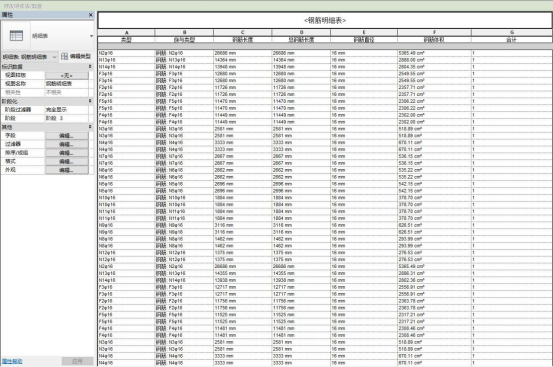Image resolution: width=553 pixels, height=367 pixels.
Task: Collapse the 标识数据 section
Action: tap(90, 66)
